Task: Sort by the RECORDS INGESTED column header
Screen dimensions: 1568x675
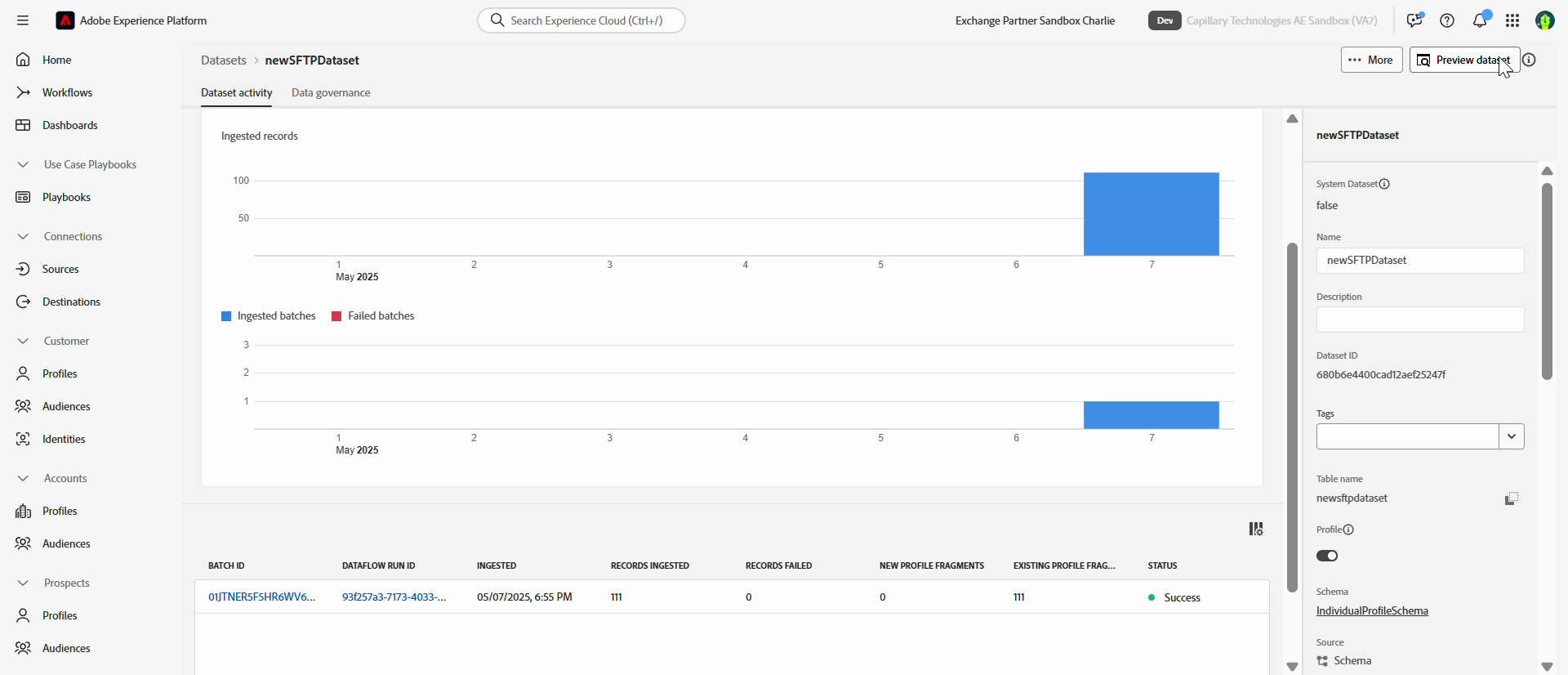Action: [650, 565]
